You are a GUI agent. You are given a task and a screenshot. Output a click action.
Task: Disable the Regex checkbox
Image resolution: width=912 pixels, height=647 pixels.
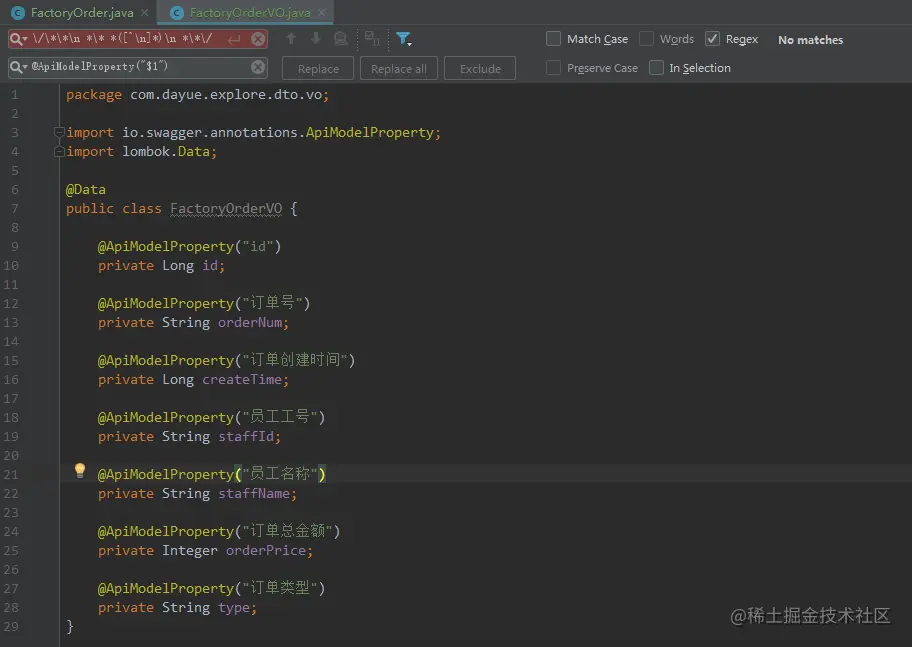click(711, 39)
